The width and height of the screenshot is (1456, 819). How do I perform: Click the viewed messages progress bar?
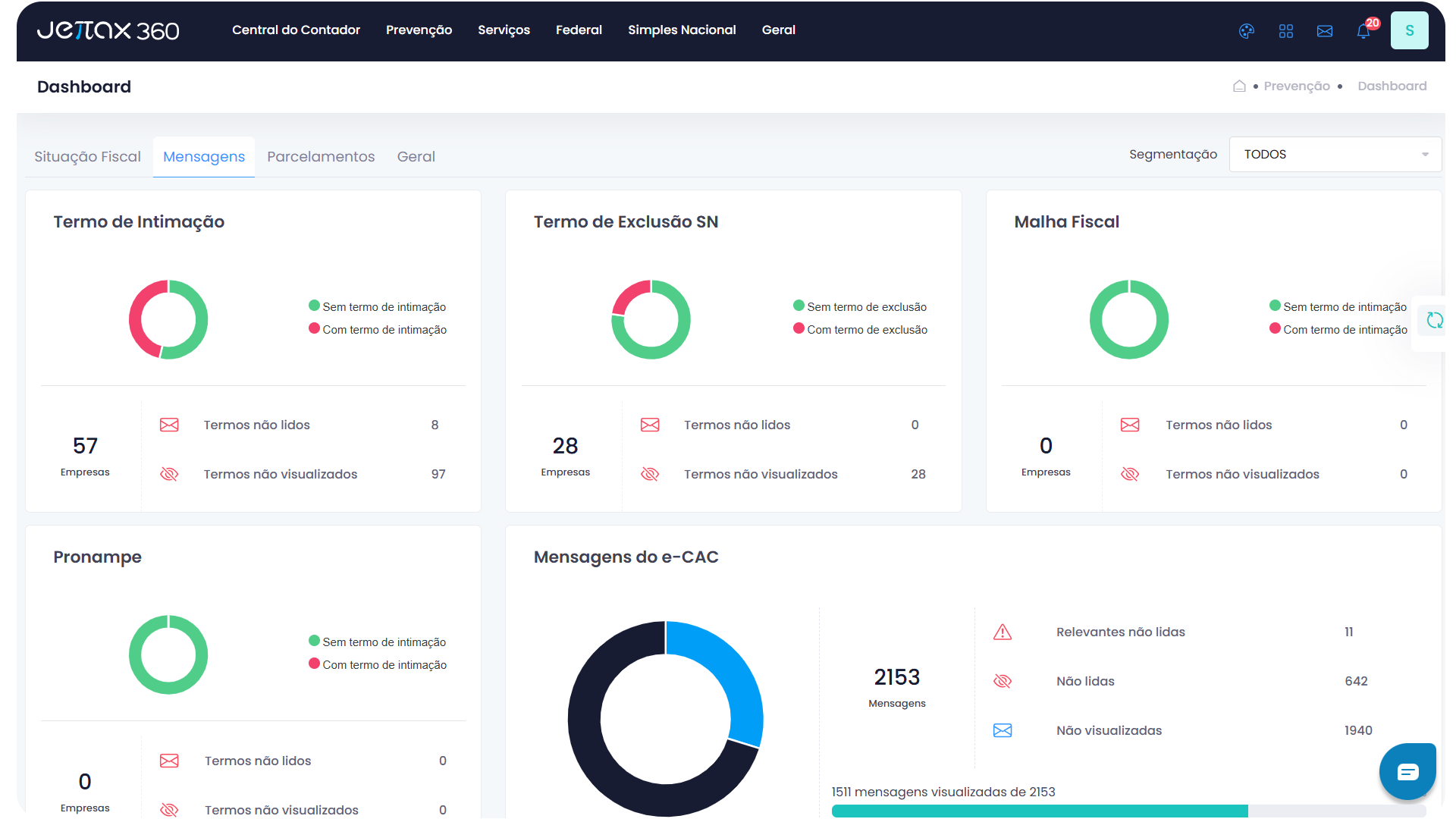click(1128, 811)
